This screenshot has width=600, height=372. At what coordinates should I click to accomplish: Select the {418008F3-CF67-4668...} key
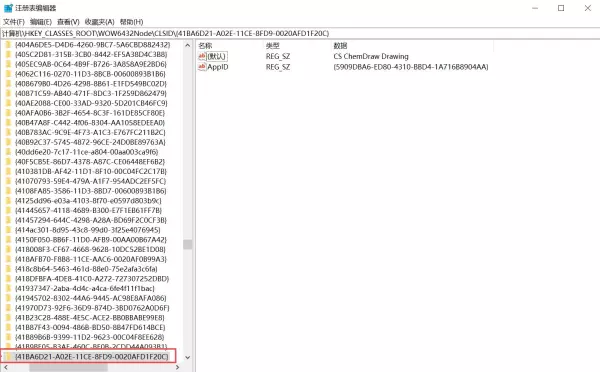point(90,250)
